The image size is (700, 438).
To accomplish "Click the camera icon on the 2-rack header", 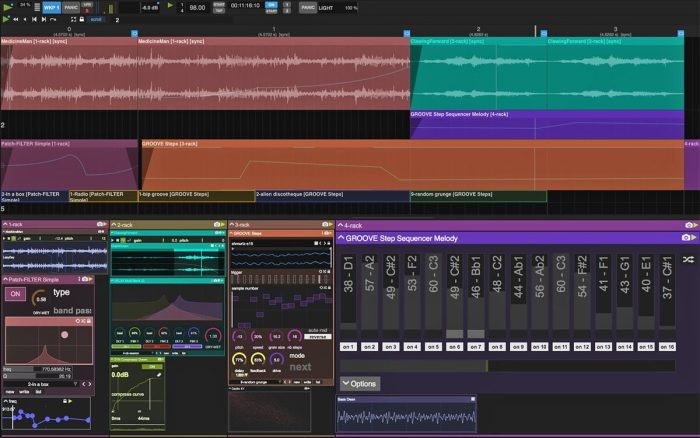I will (x=217, y=225).
